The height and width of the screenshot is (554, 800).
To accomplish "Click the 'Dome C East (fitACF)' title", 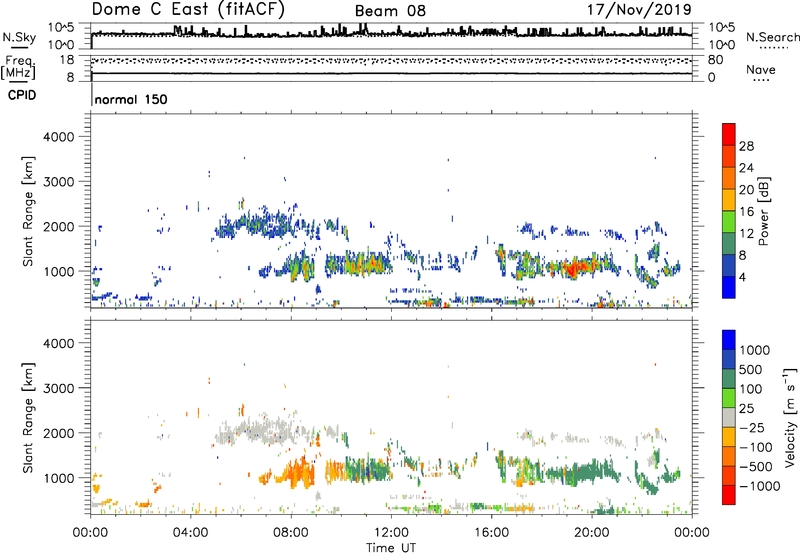I will coord(188,10).
